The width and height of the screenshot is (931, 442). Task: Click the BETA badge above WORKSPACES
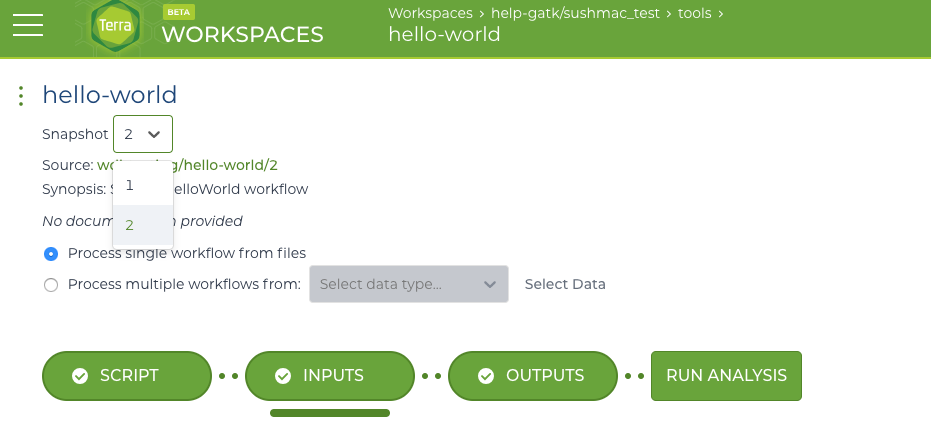point(179,12)
